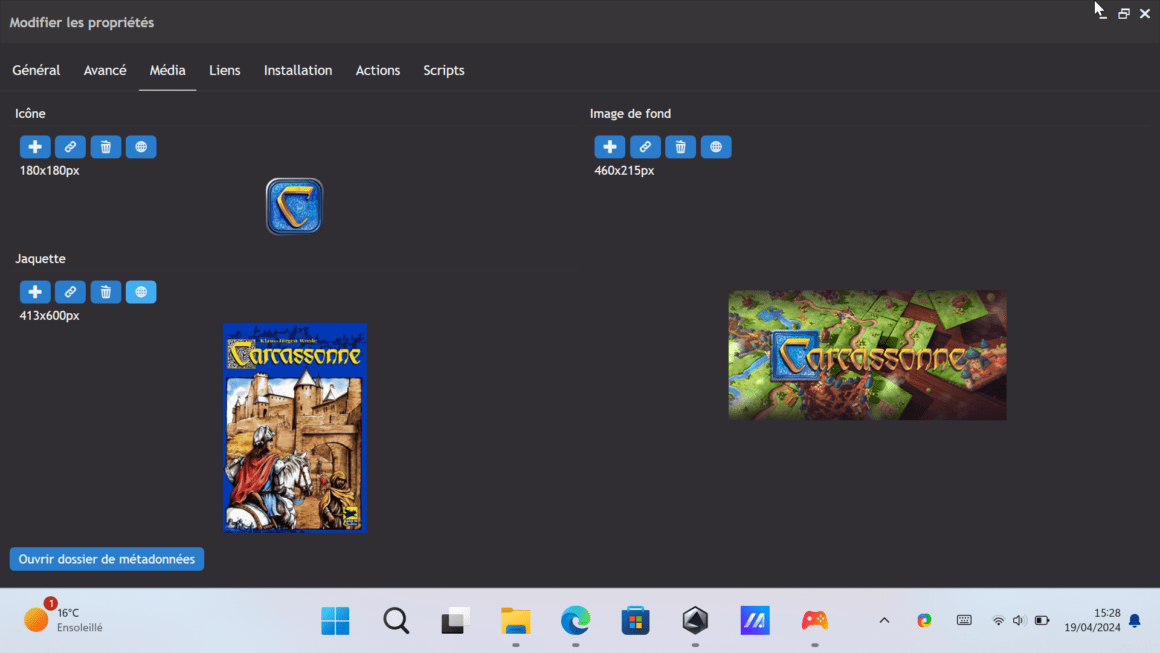The width and height of the screenshot is (1160, 653).
Task: Delete the current icon image
Action: (106, 146)
